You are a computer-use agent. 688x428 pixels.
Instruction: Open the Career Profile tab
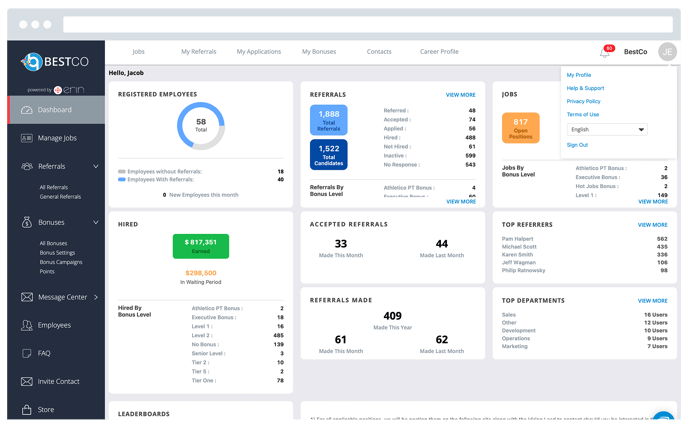[439, 51]
